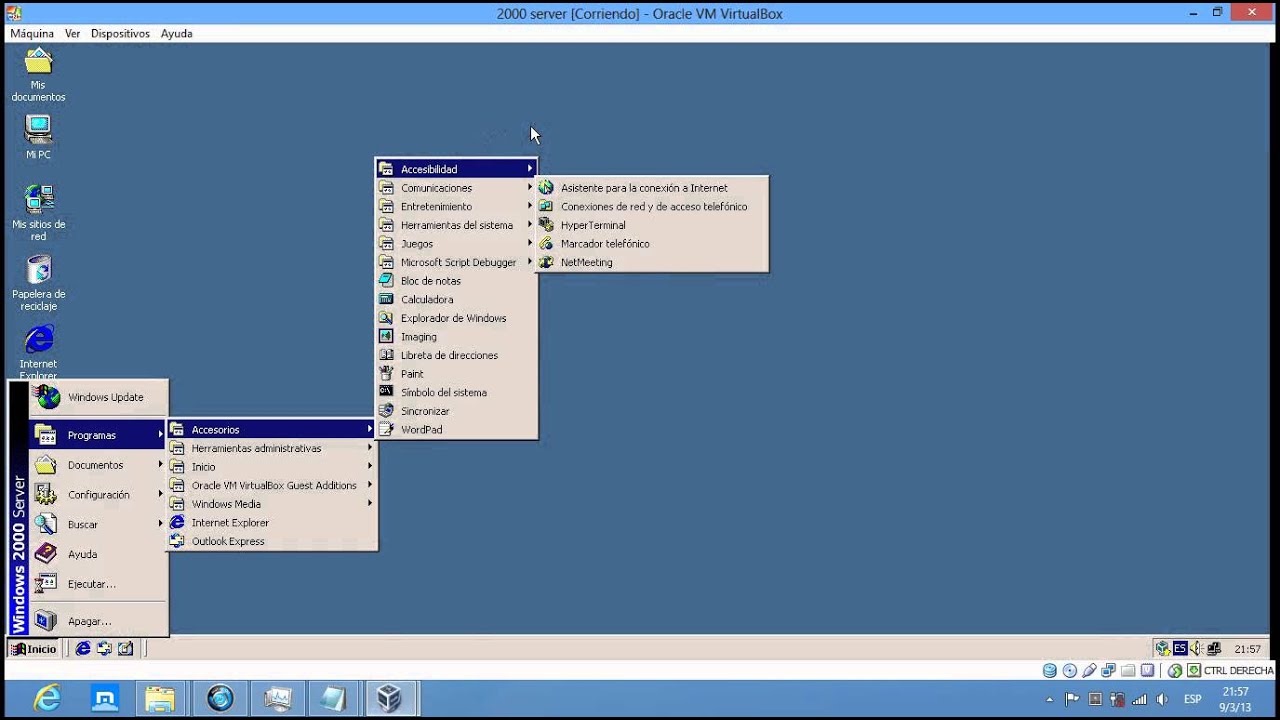Image resolution: width=1280 pixels, height=720 pixels.
Task: Open Buscar in Start menu
Action: pyautogui.click(x=98, y=524)
